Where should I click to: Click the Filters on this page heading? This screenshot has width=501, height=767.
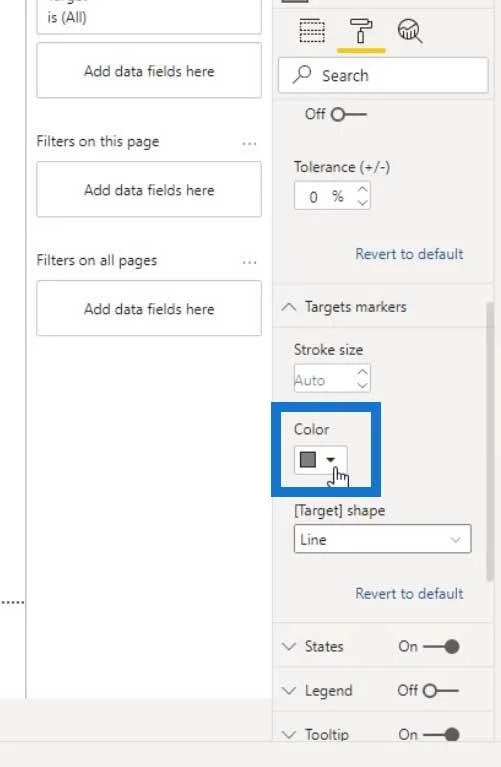tap(98, 142)
